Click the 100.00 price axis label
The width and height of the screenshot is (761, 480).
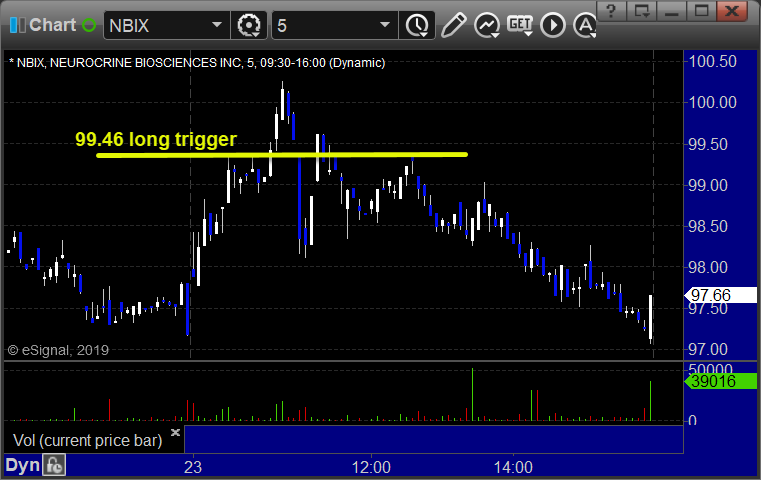click(x=712, y=102)
